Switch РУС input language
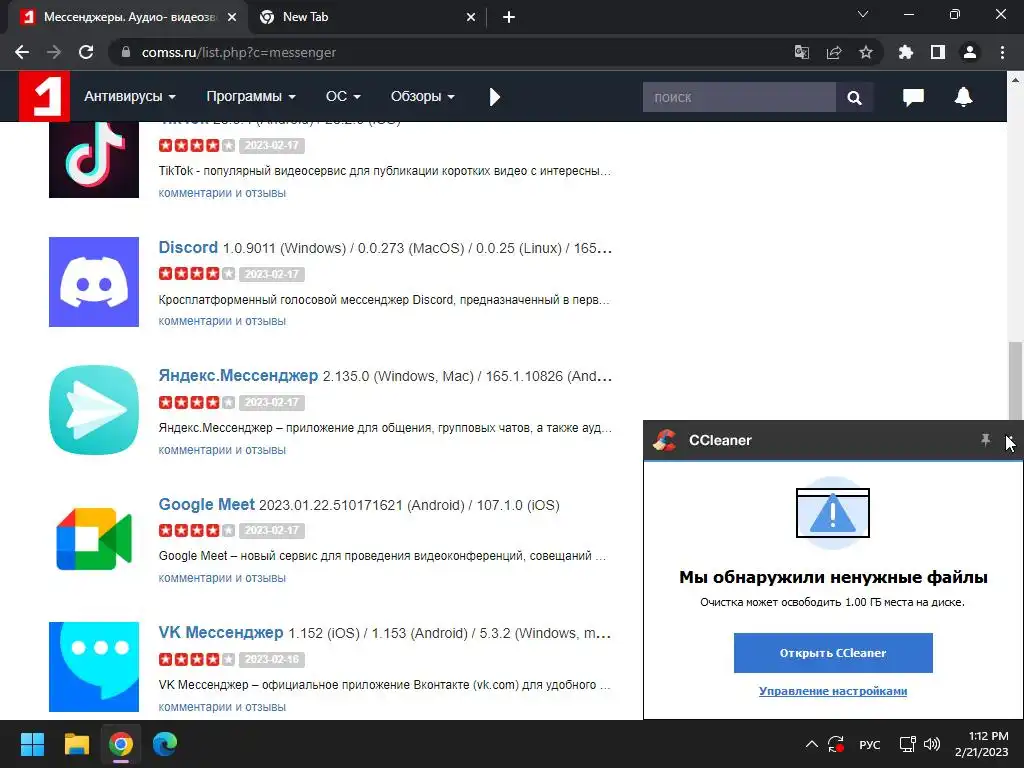 pyautogui.click(x=869, y=744)
